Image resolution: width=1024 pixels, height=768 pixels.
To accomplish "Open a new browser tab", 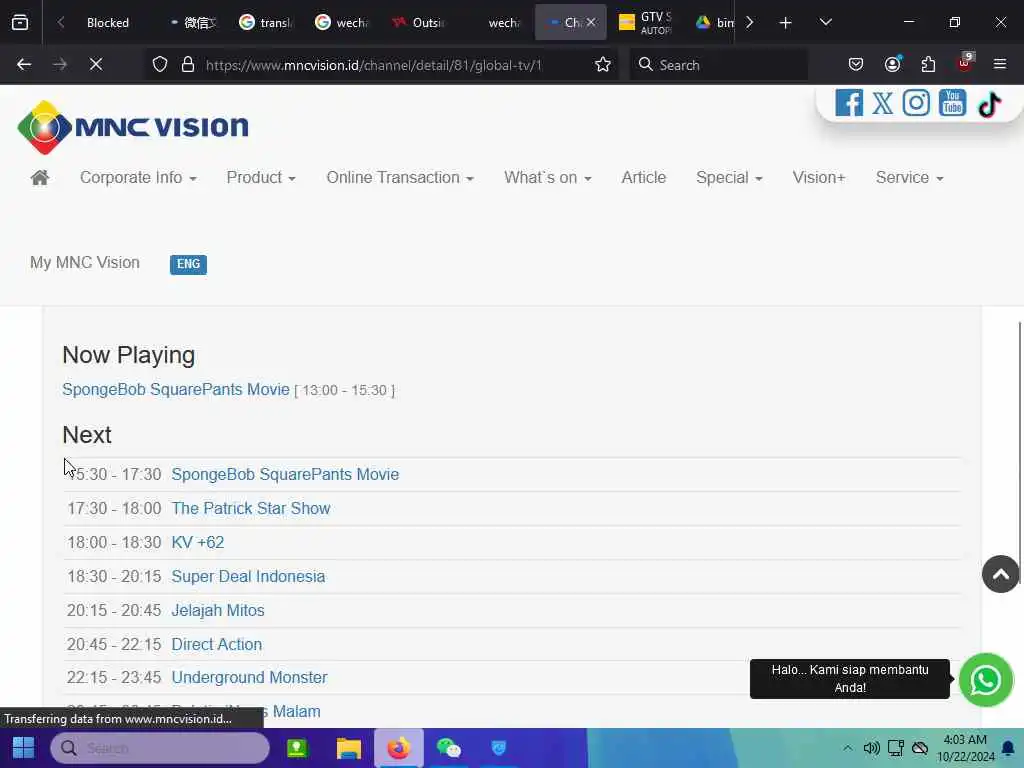I will click(x=786, y=23).
